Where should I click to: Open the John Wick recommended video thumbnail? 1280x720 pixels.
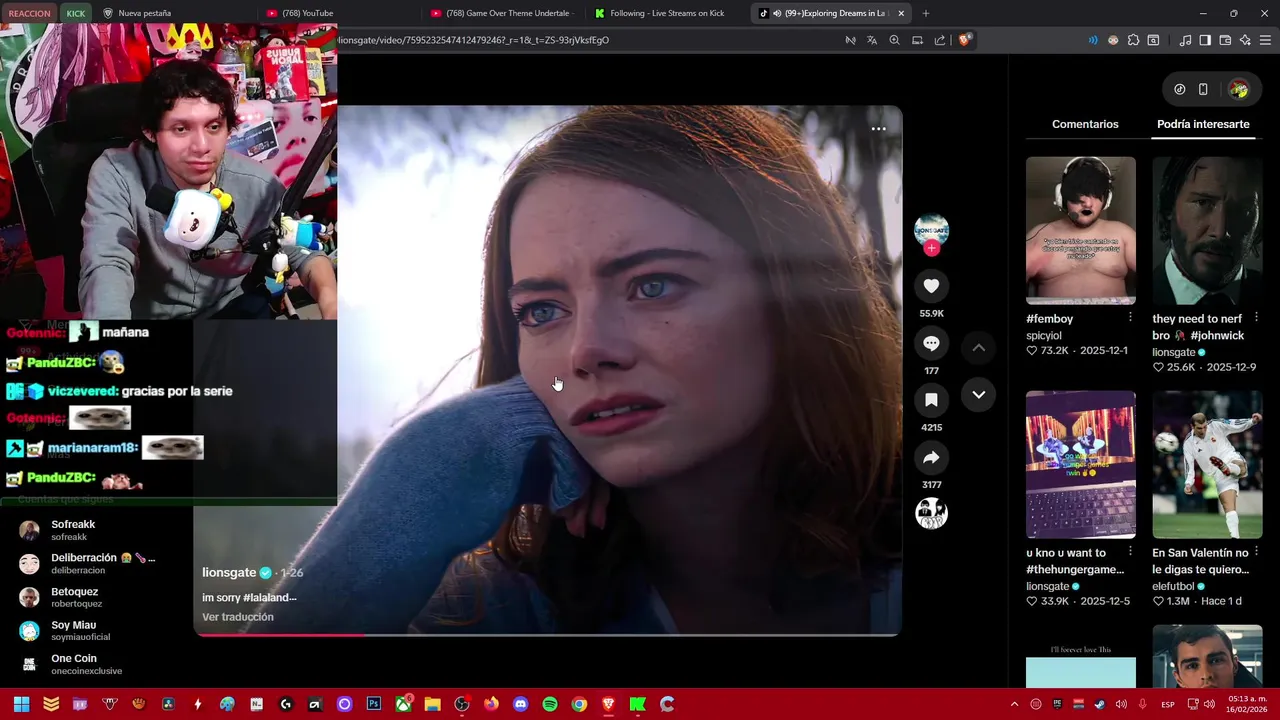[1207, 230]
